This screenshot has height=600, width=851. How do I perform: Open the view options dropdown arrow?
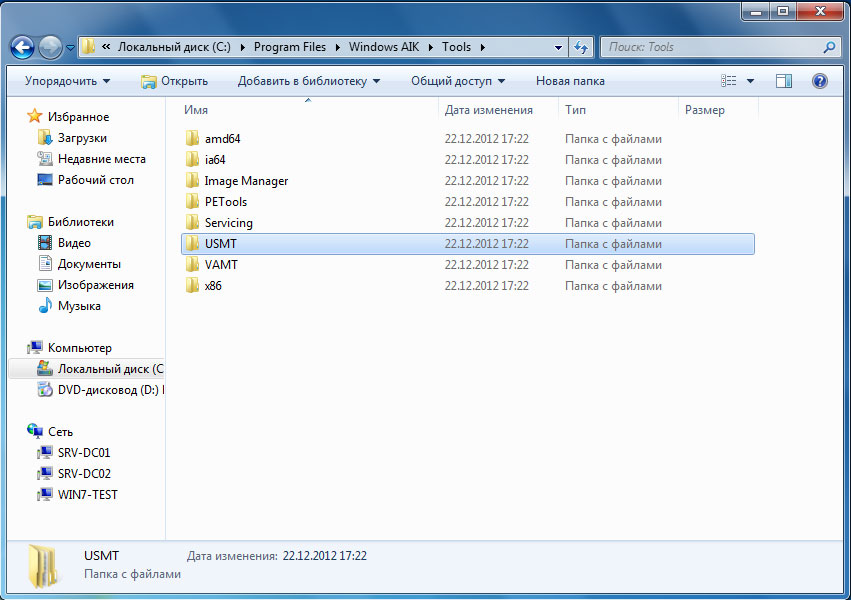(750, 81)
